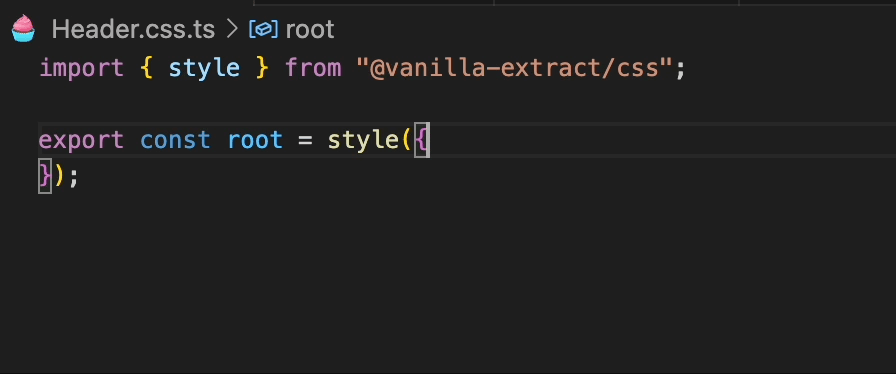Click the const keyword
896x374 pixels.
[x=175, y=140]
